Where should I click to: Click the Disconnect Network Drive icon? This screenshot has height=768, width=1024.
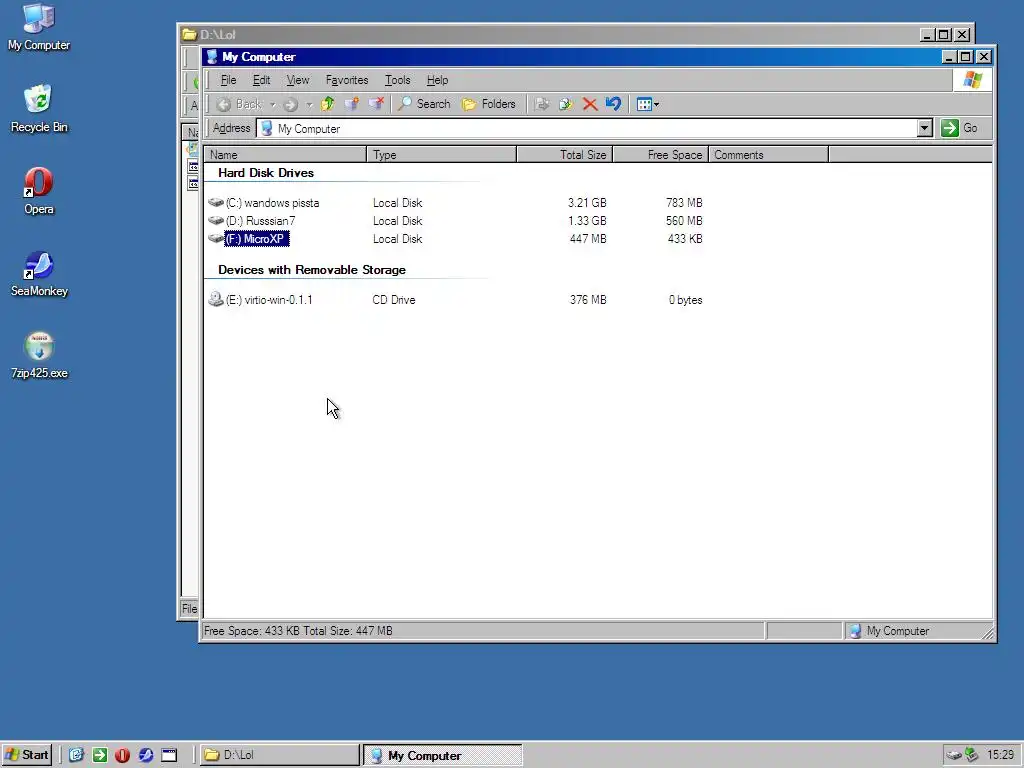tap(376, 104)
